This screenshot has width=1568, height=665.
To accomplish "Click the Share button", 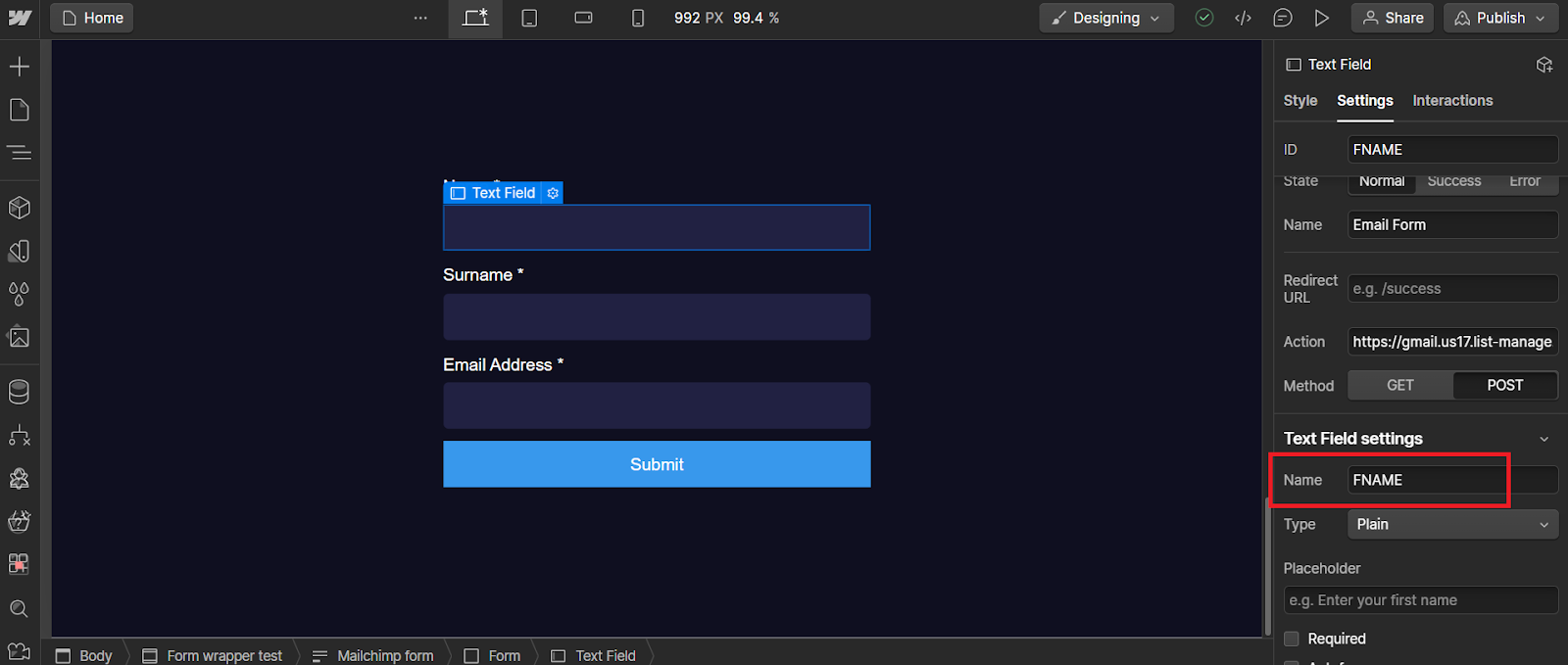I will (x=1393, y=18).
